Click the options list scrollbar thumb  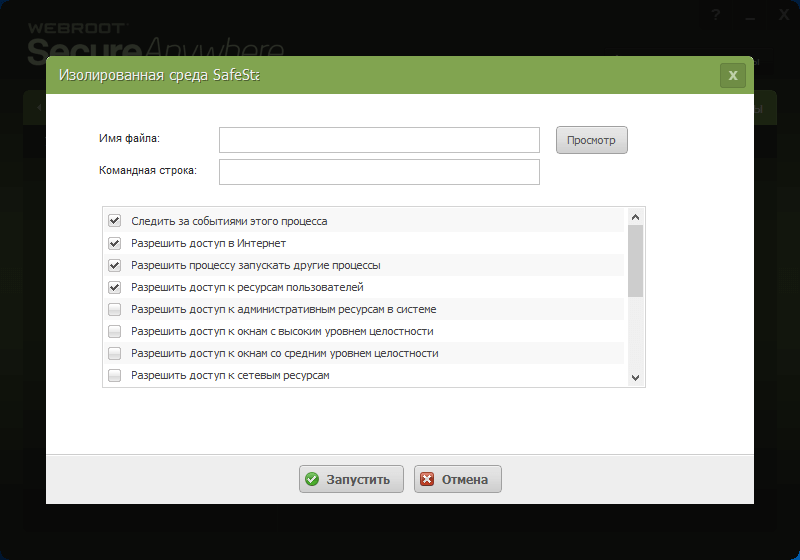click(x=635, y=261)
